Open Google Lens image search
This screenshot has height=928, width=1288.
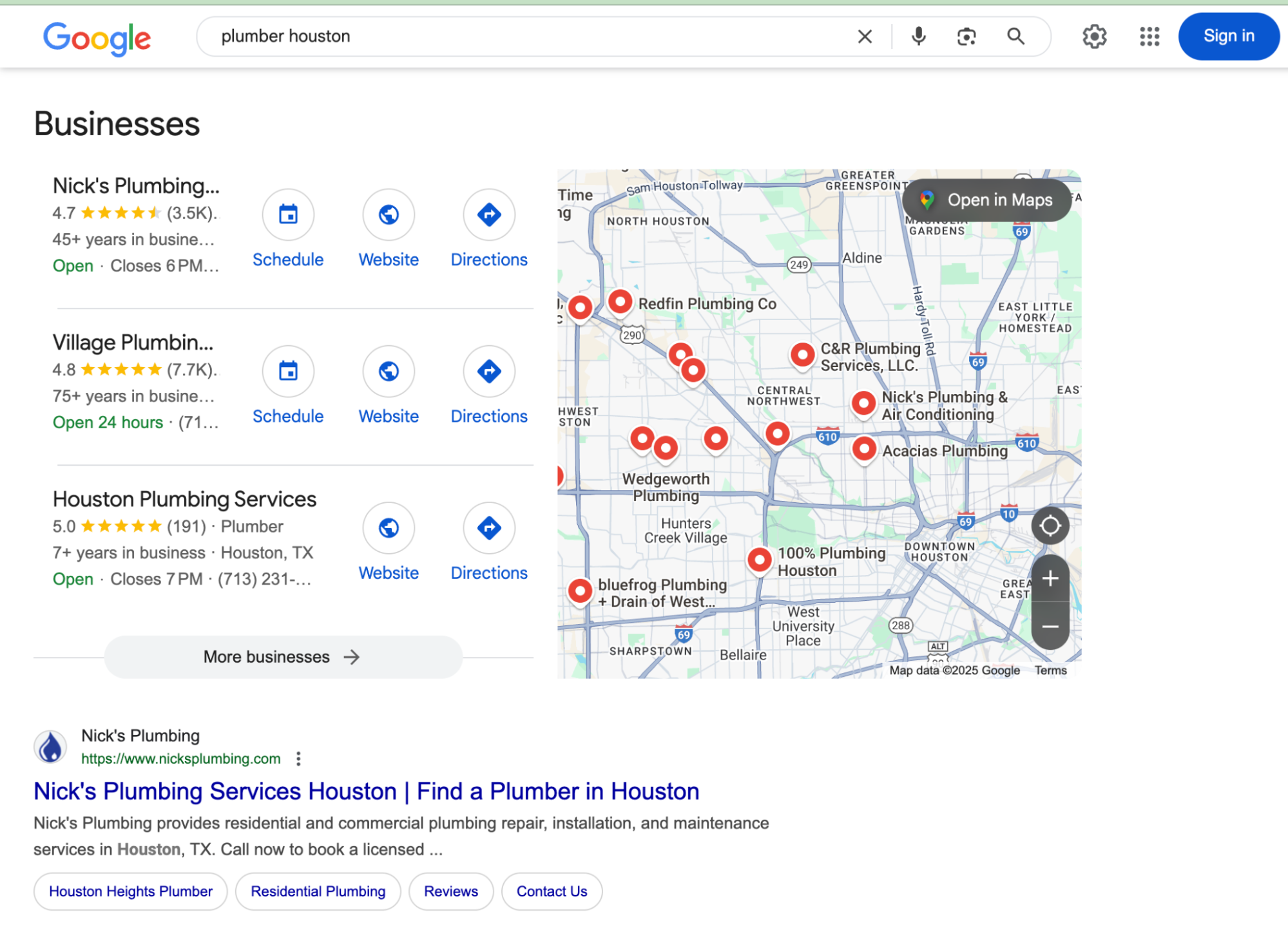click(966, 37)
